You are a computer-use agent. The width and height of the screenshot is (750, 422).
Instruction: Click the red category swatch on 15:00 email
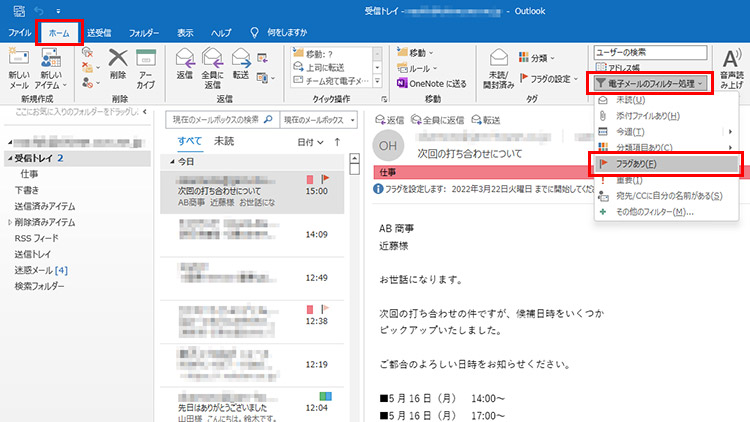pyautogui.click(x=309, y=179)
